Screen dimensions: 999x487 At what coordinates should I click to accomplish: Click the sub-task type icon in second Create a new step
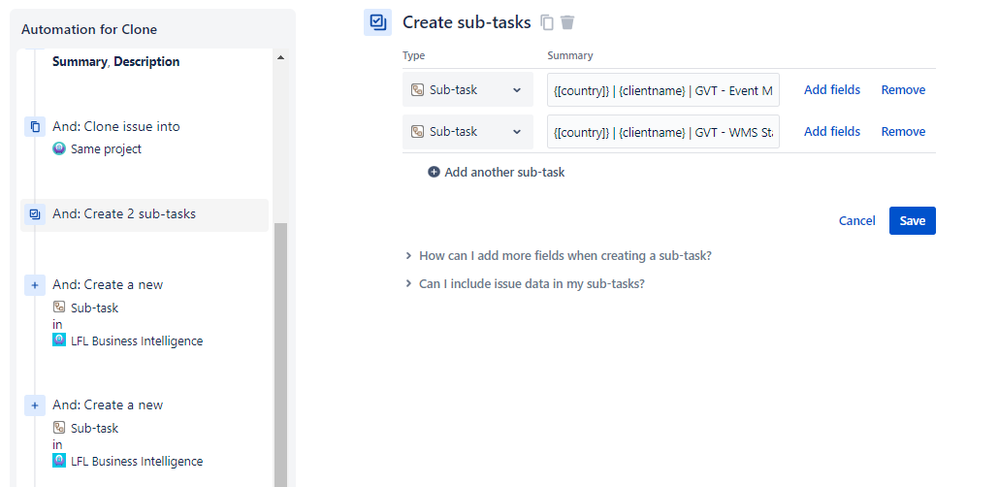[x=59, y=427]
